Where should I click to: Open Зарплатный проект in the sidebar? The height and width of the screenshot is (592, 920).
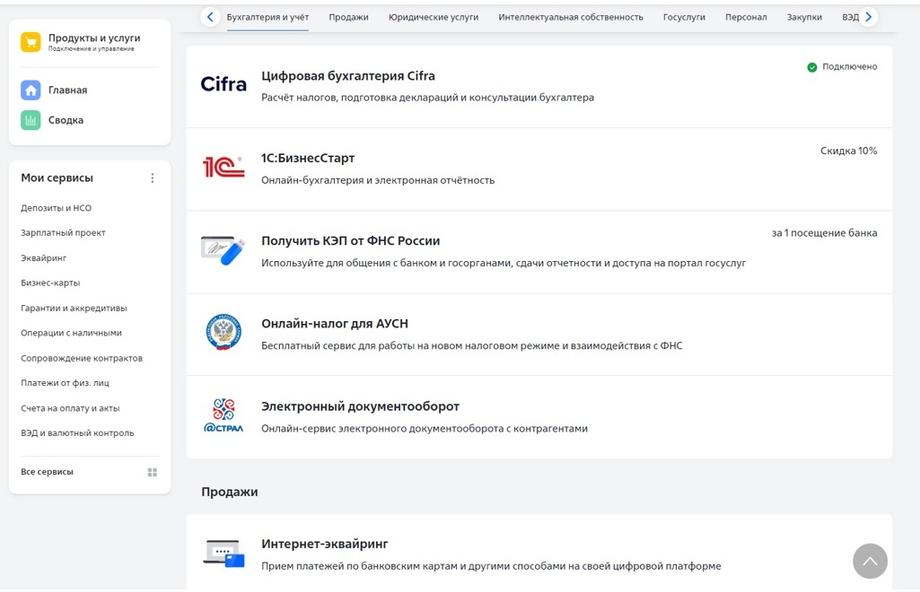(63, 233)
